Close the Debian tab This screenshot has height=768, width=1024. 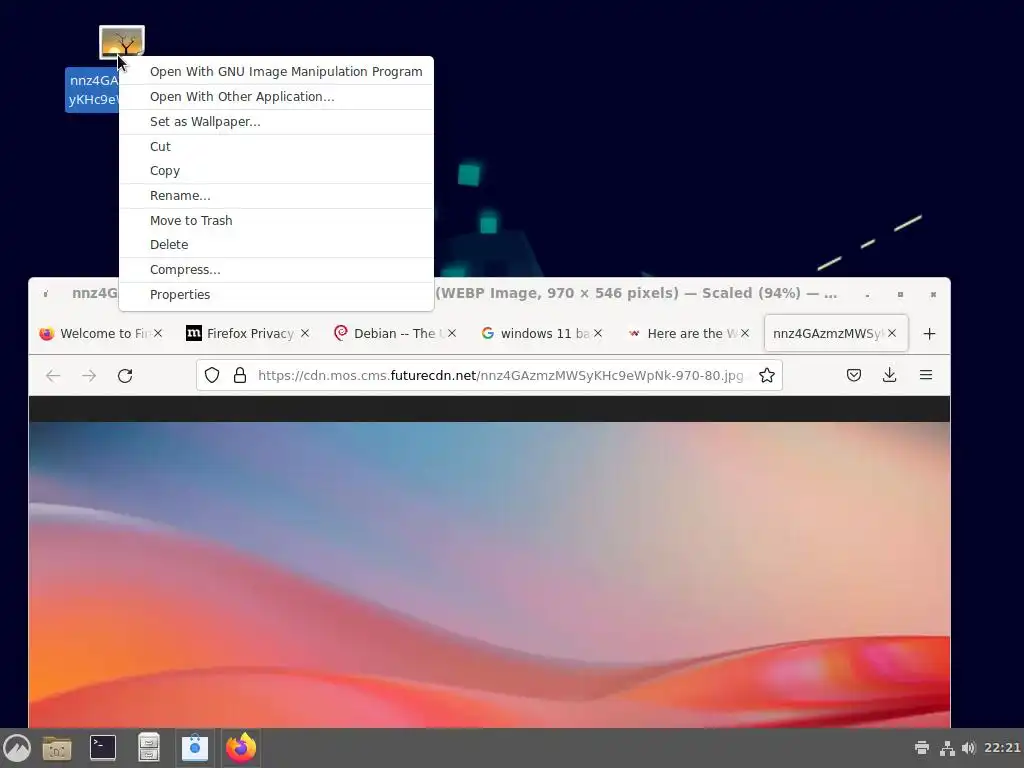click(452, 334)
